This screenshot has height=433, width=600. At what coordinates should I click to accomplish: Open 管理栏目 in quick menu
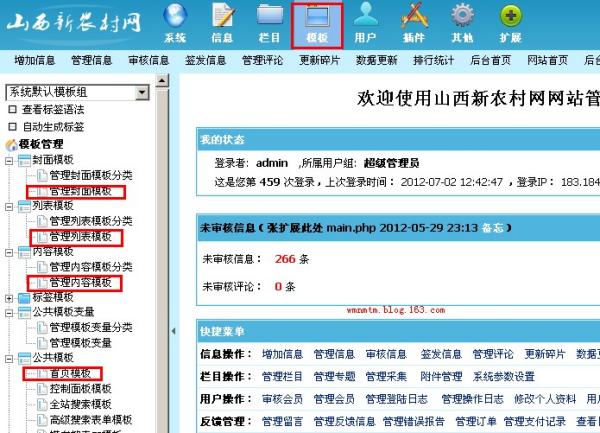click(282, 377)
